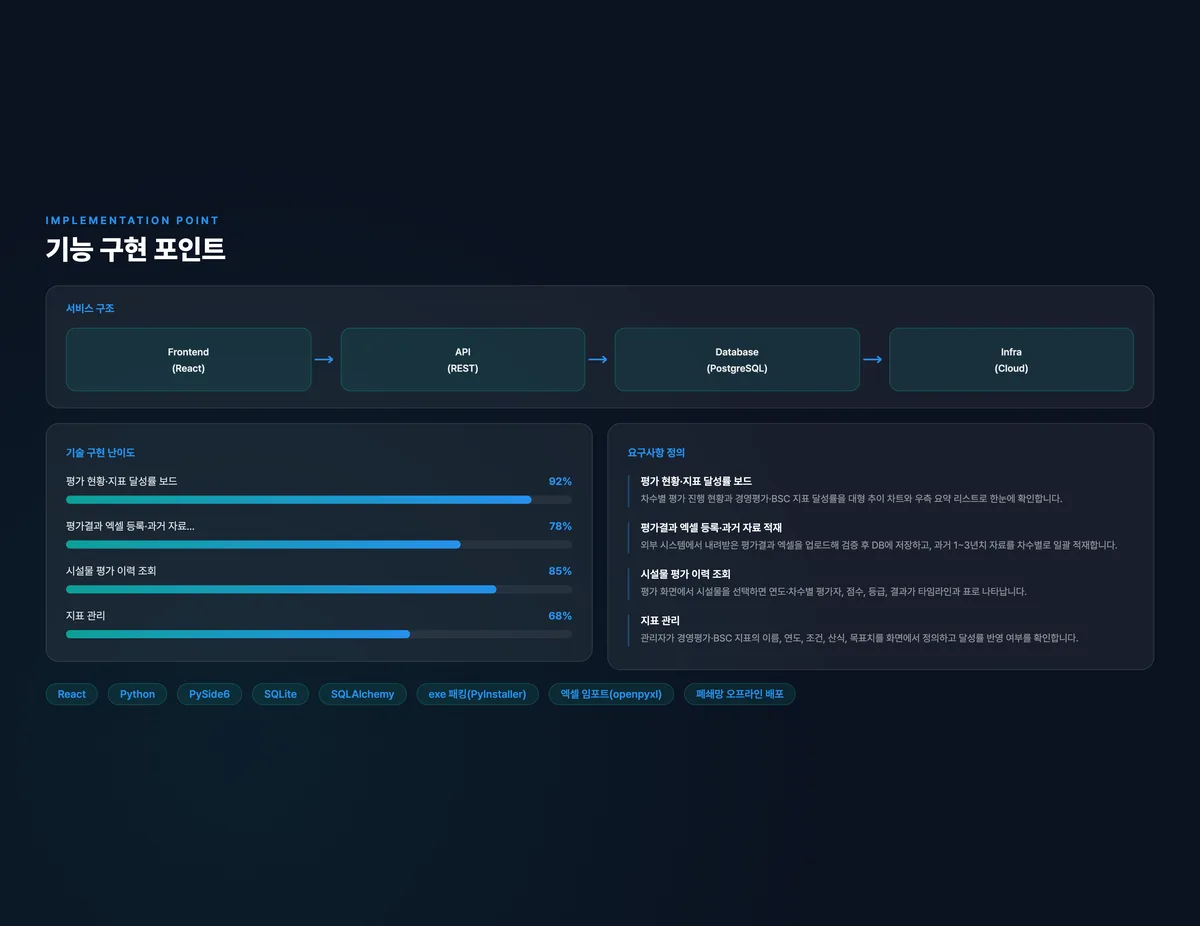Click 평가 현황·지표 달성률 보드 heading in 요구사항 정의
This screenshot has width=1200, height=926.
pyautogui.click(x=696, y=481)
